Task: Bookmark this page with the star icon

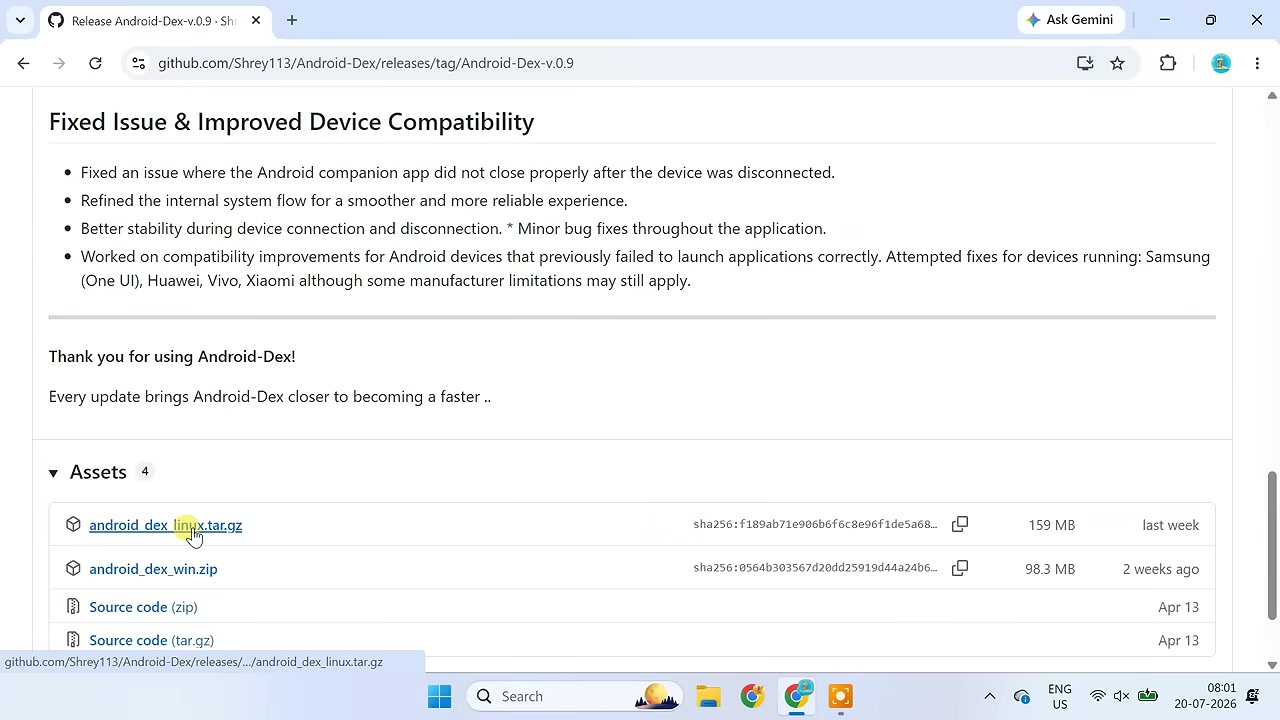Action: [x=1117, y=63]
